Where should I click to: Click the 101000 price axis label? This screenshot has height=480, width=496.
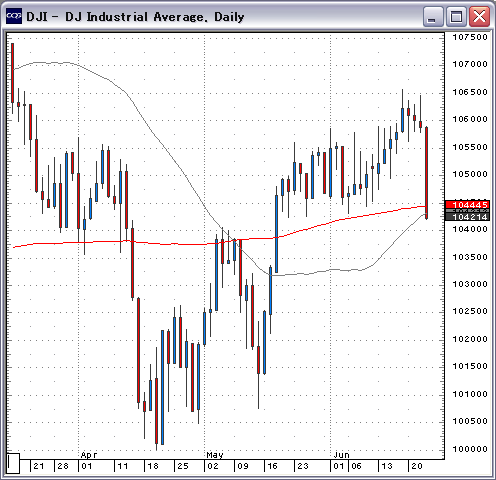470,394
